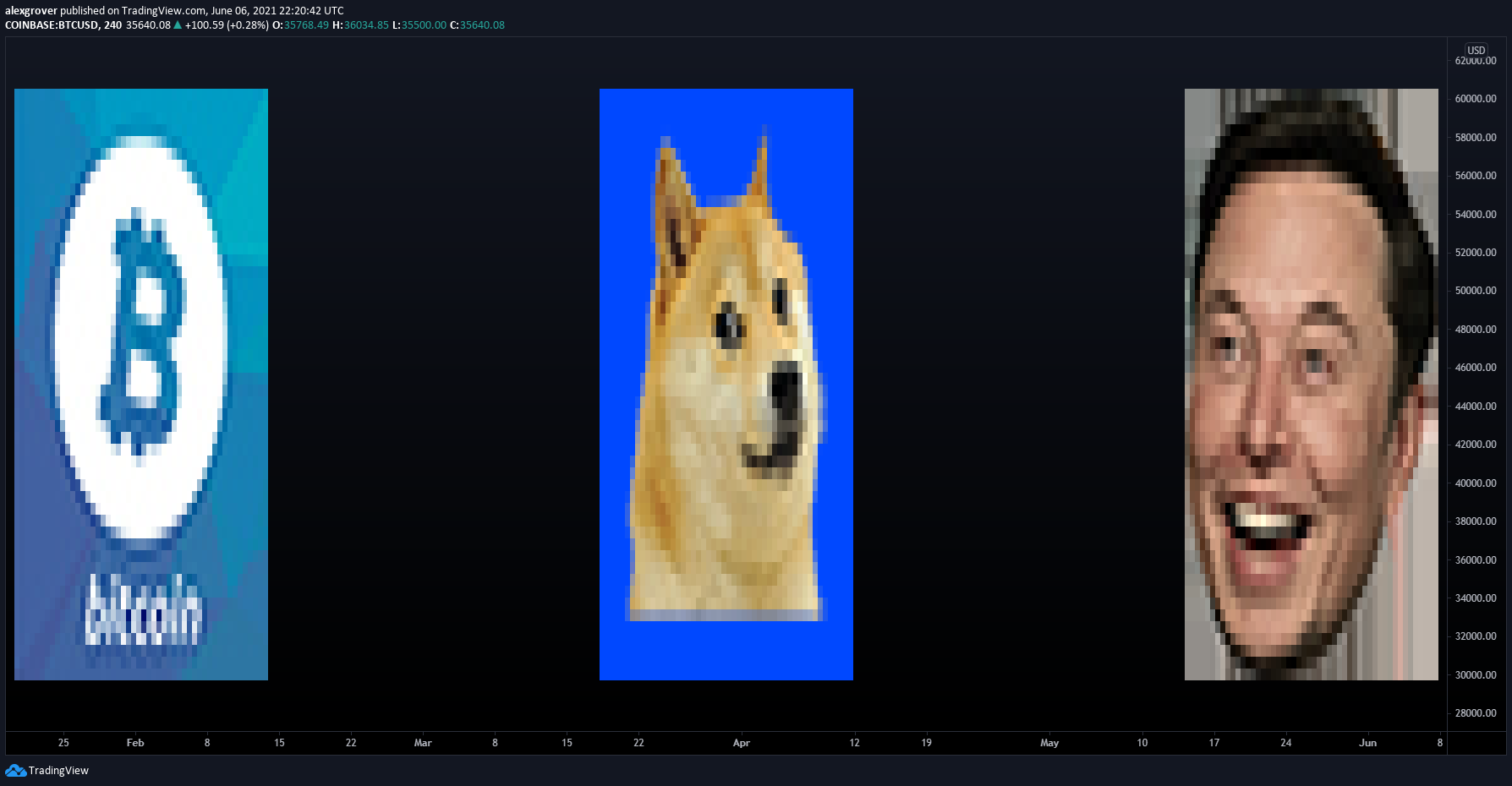Click the 42000.00 price axis label
Image resolution: width=1512 pixels, height=786 pixels.
(x=1476, y=445)
